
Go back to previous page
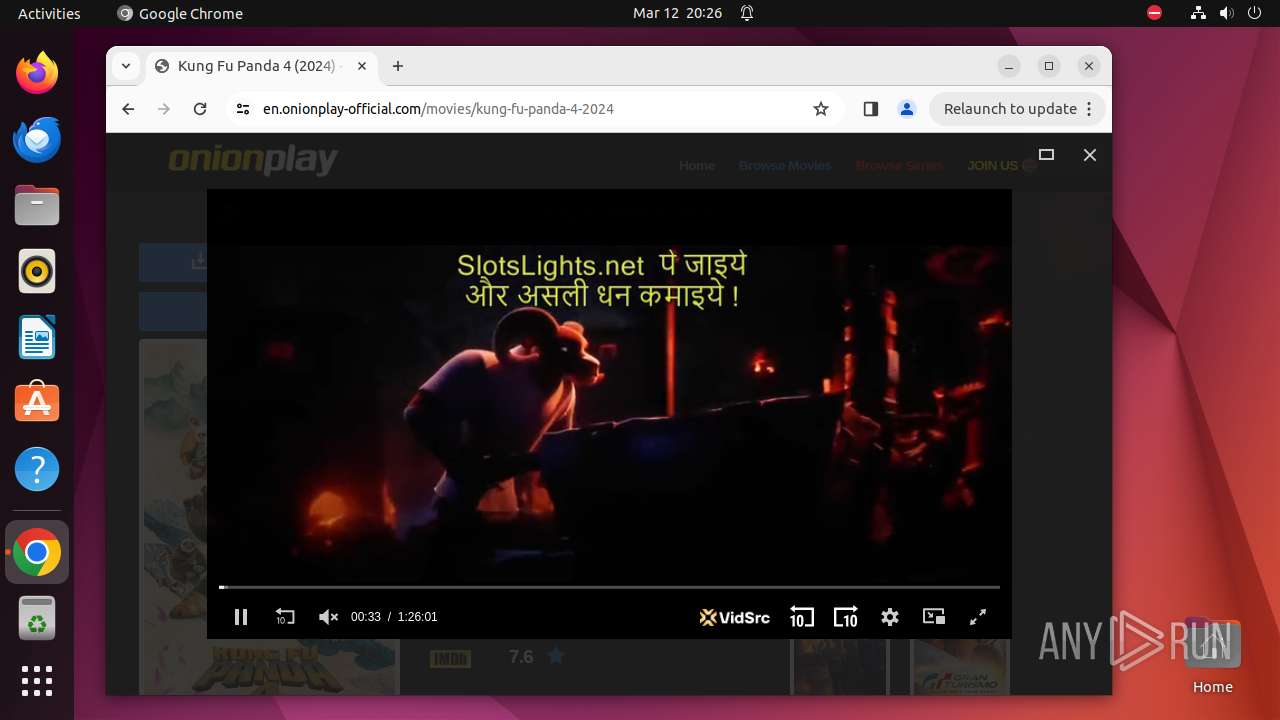pyautogui.click(x=128, y=109)
